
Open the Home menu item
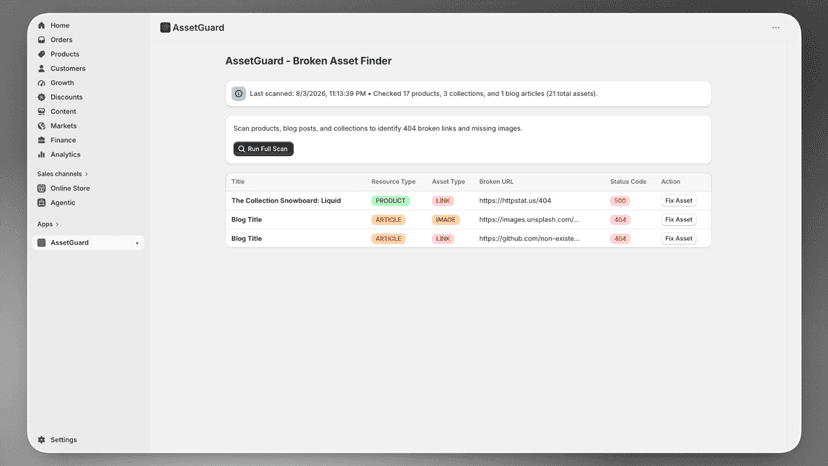(x=60, y=25)
